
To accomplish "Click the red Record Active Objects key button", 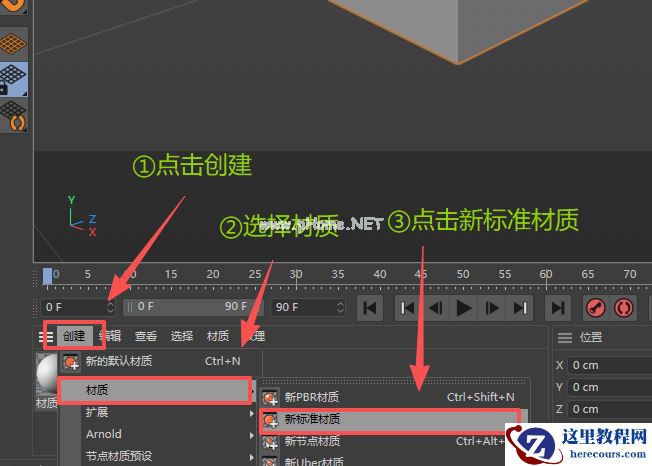I will pos(595,308).
